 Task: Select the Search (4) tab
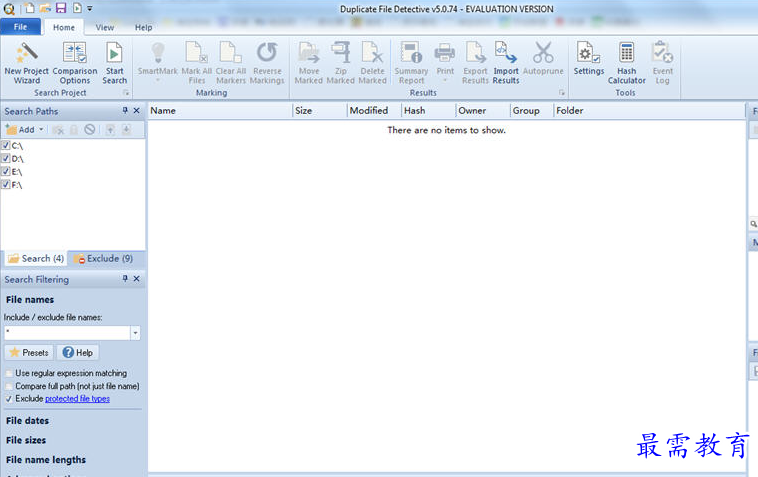(36, 259)
